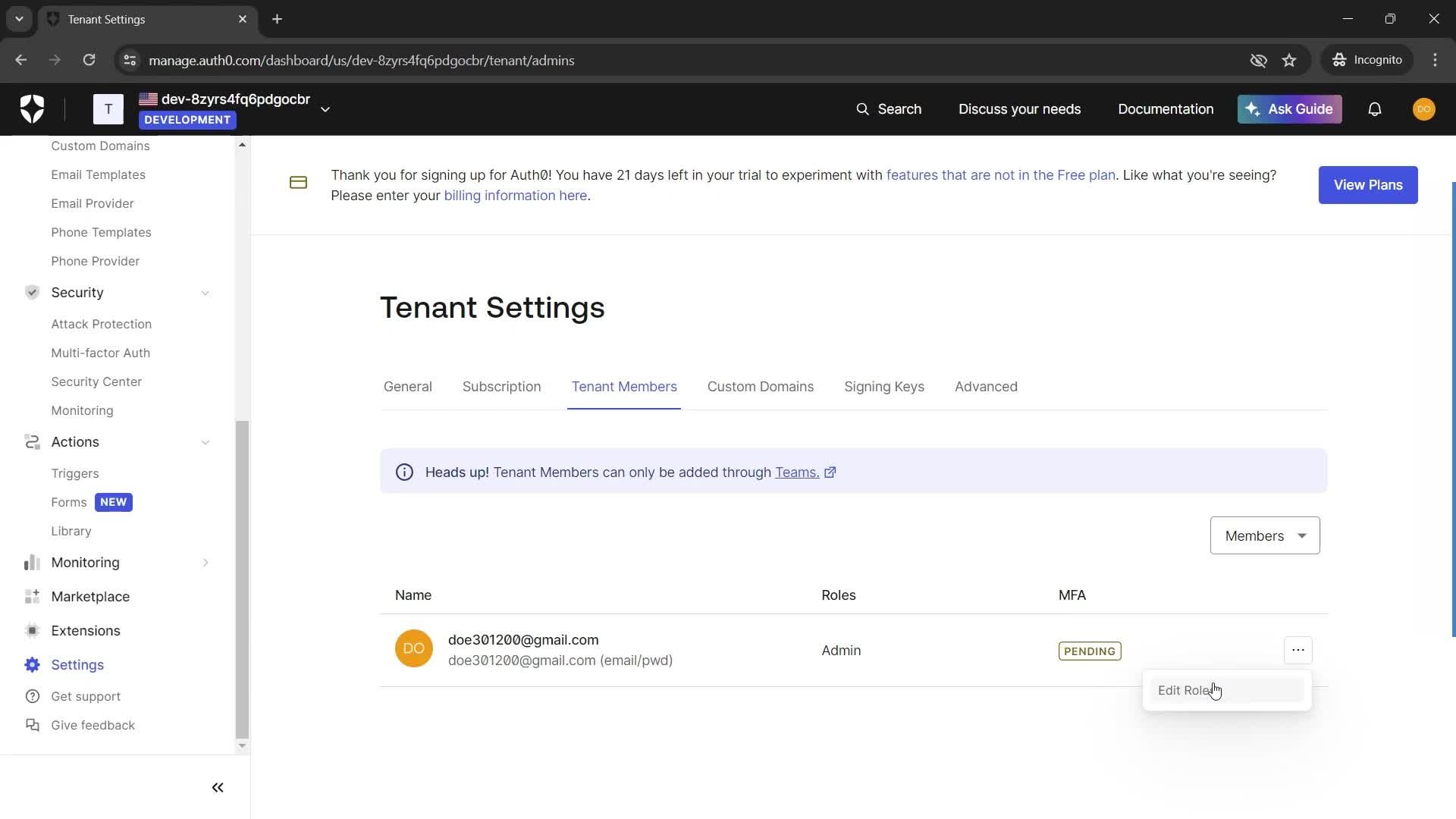Viewport: 1456px width, 819px height.
Task: Switch to the Signing Keys tab
Action: 883,387
